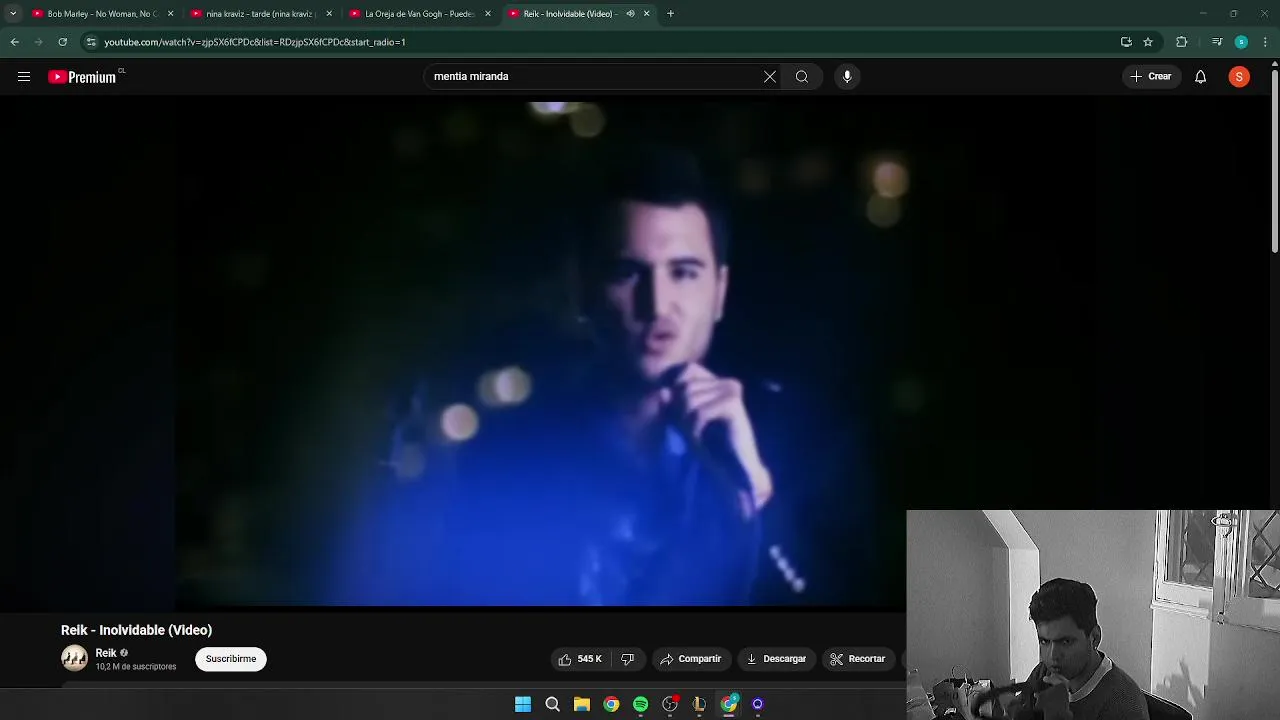Bookmark this page with the star
1280x720 pixels.
pyautogui.click(x=1148, y=42)
